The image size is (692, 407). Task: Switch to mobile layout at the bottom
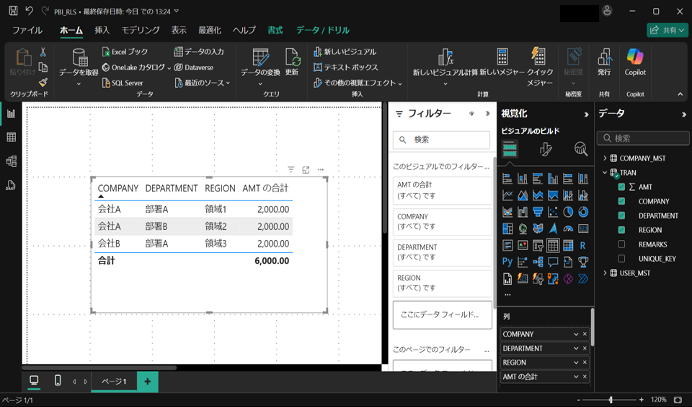click(58, 381)
